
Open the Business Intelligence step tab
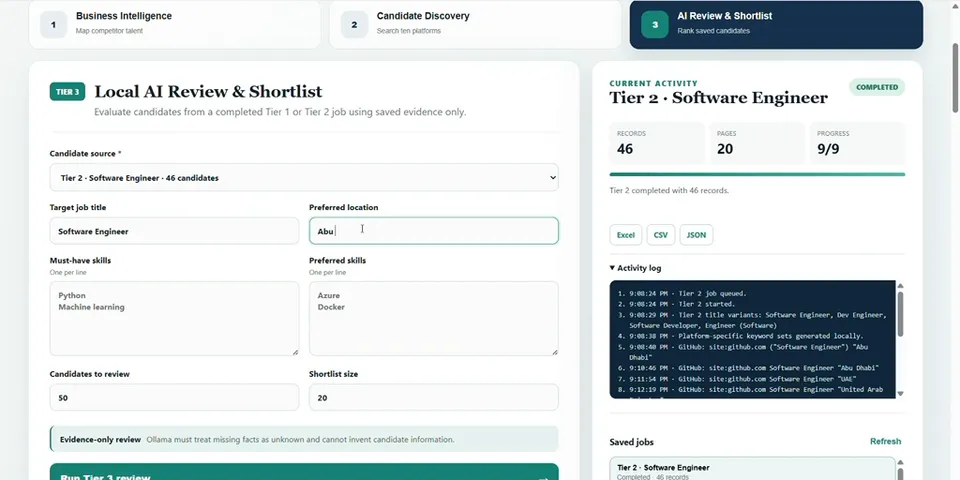174,24
